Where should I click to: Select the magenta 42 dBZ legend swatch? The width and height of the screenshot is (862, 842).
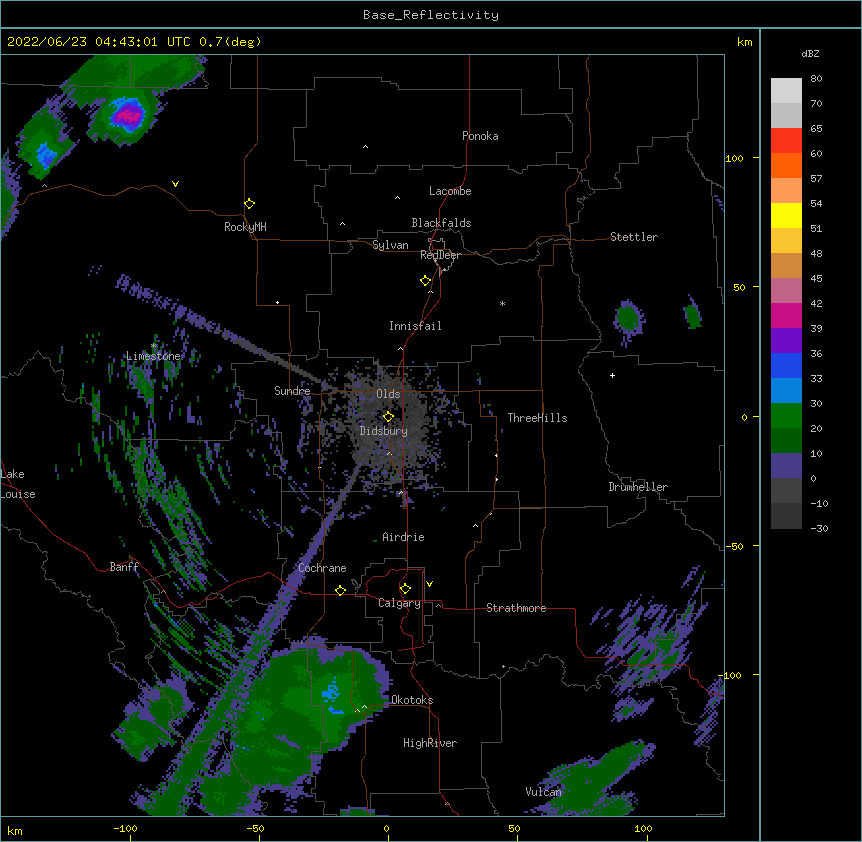point(786,315)
